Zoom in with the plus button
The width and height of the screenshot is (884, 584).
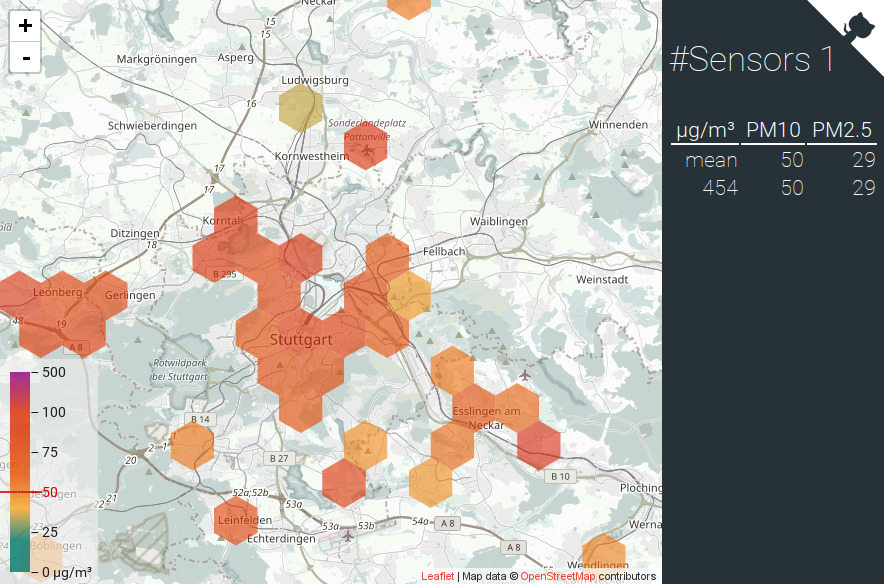tap(25, 26)
